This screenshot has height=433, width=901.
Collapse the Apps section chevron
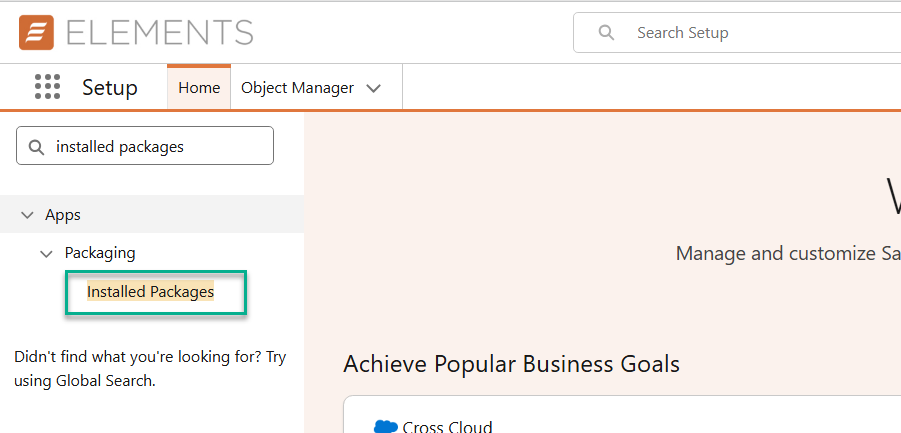point(26,215)
